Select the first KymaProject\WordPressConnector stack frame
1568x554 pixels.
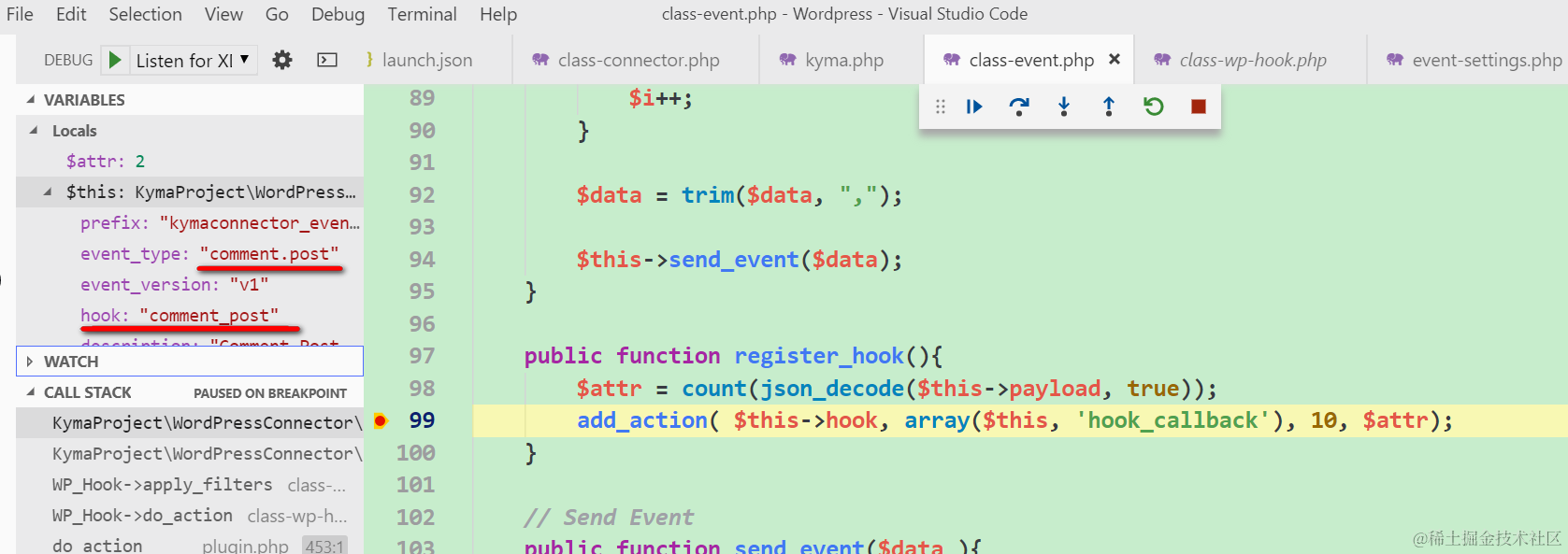pyautogui.click(x=190, y=422)
